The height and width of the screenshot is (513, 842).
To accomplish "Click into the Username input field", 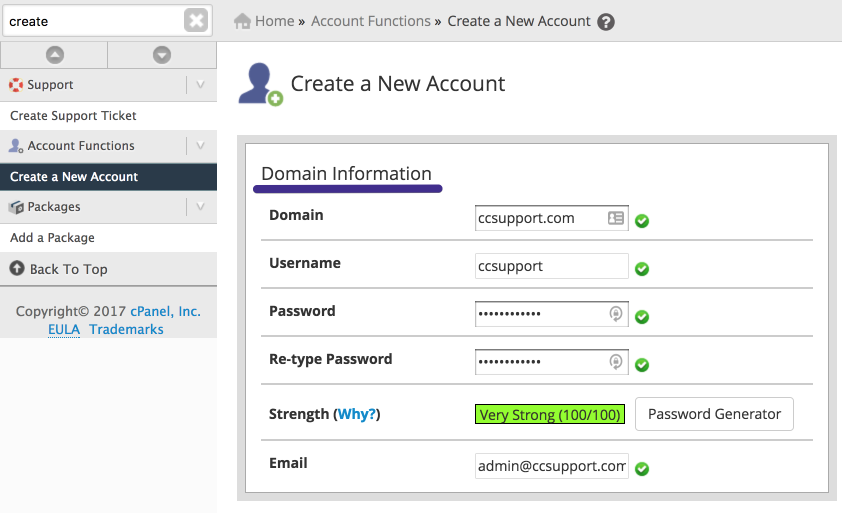I will click(551, 267).
